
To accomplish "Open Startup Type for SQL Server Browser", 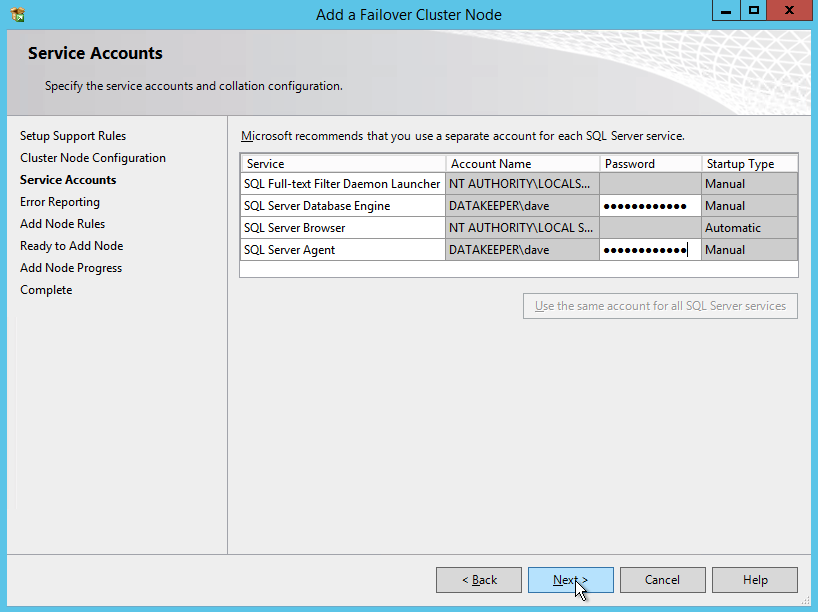I will [749, 228].
